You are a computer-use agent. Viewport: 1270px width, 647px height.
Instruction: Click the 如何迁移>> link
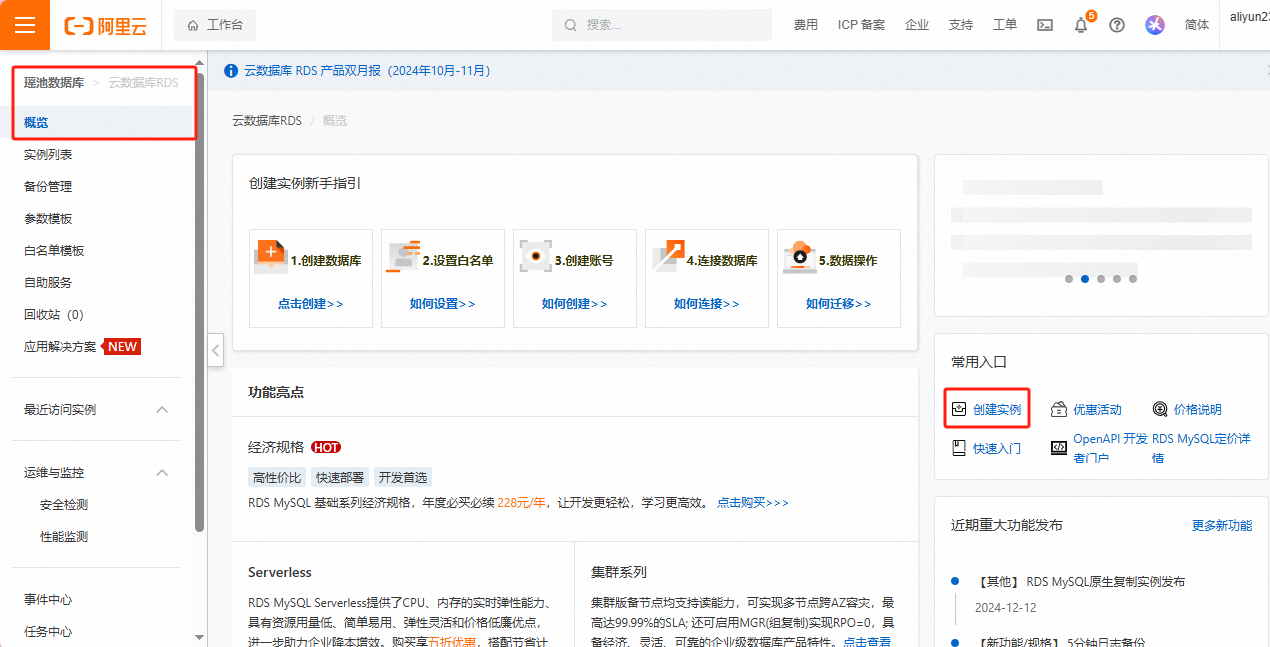(x=838, y=304)
